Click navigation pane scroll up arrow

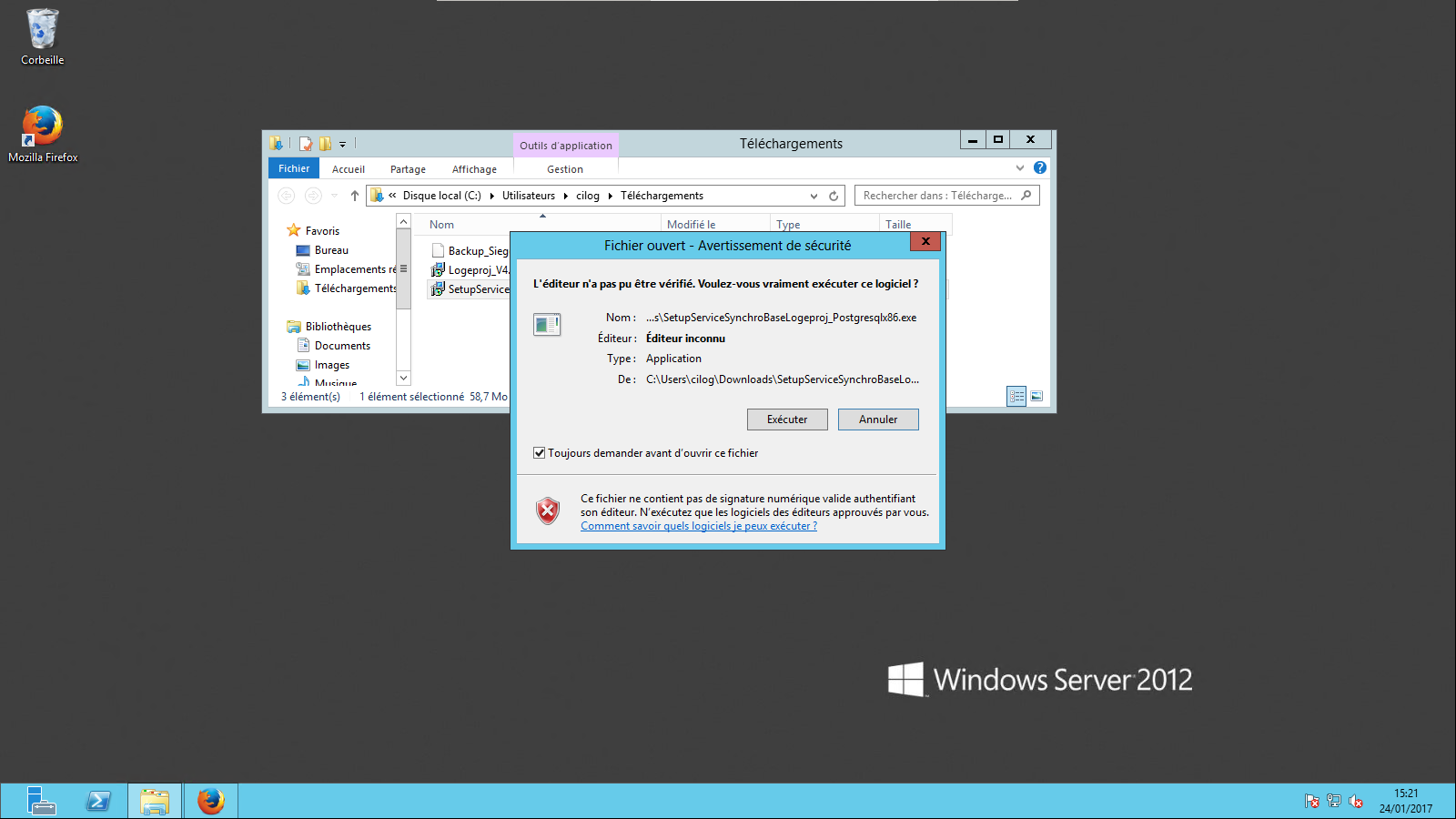404,221
